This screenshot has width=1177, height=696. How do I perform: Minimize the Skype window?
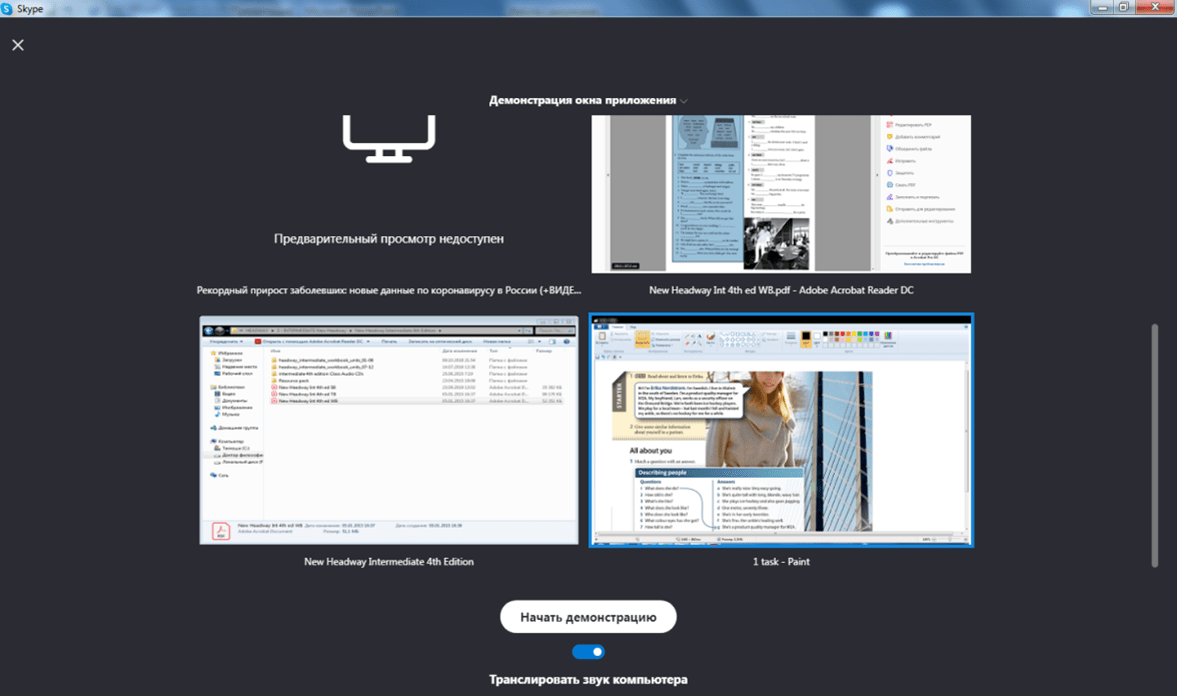[1103, 8]
